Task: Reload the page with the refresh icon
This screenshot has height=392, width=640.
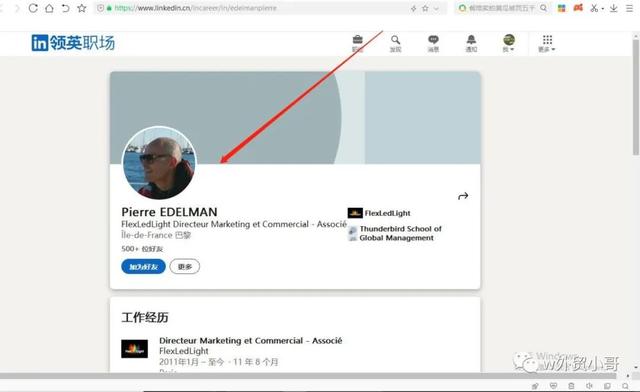Action: point(33,8)
